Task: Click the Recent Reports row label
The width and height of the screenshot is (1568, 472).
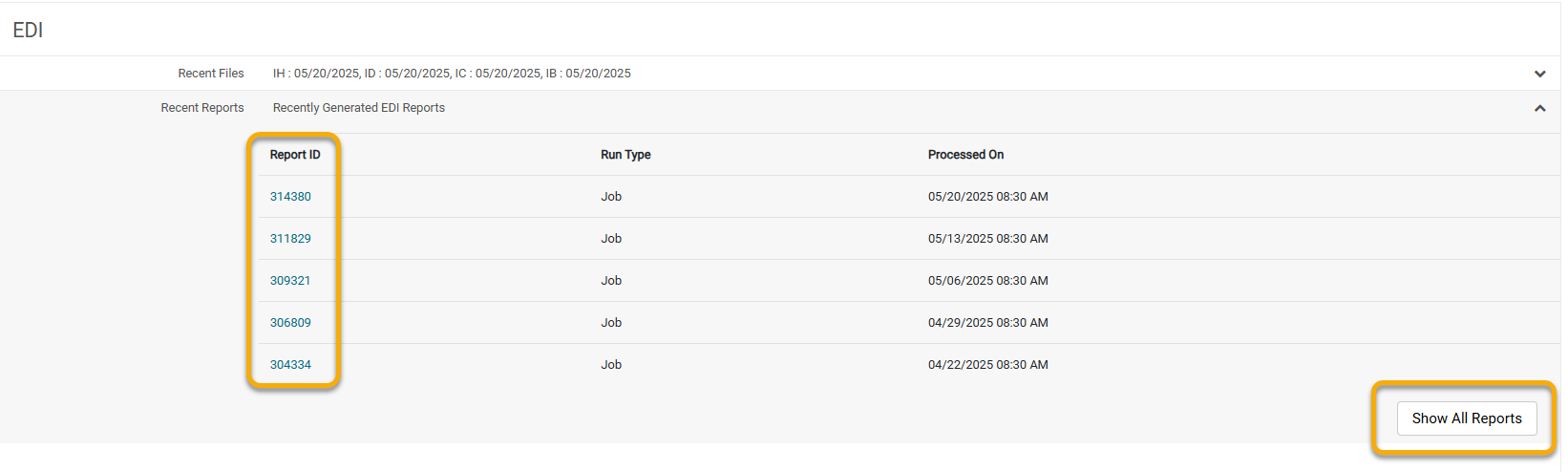Action: [x=202, y=108]
